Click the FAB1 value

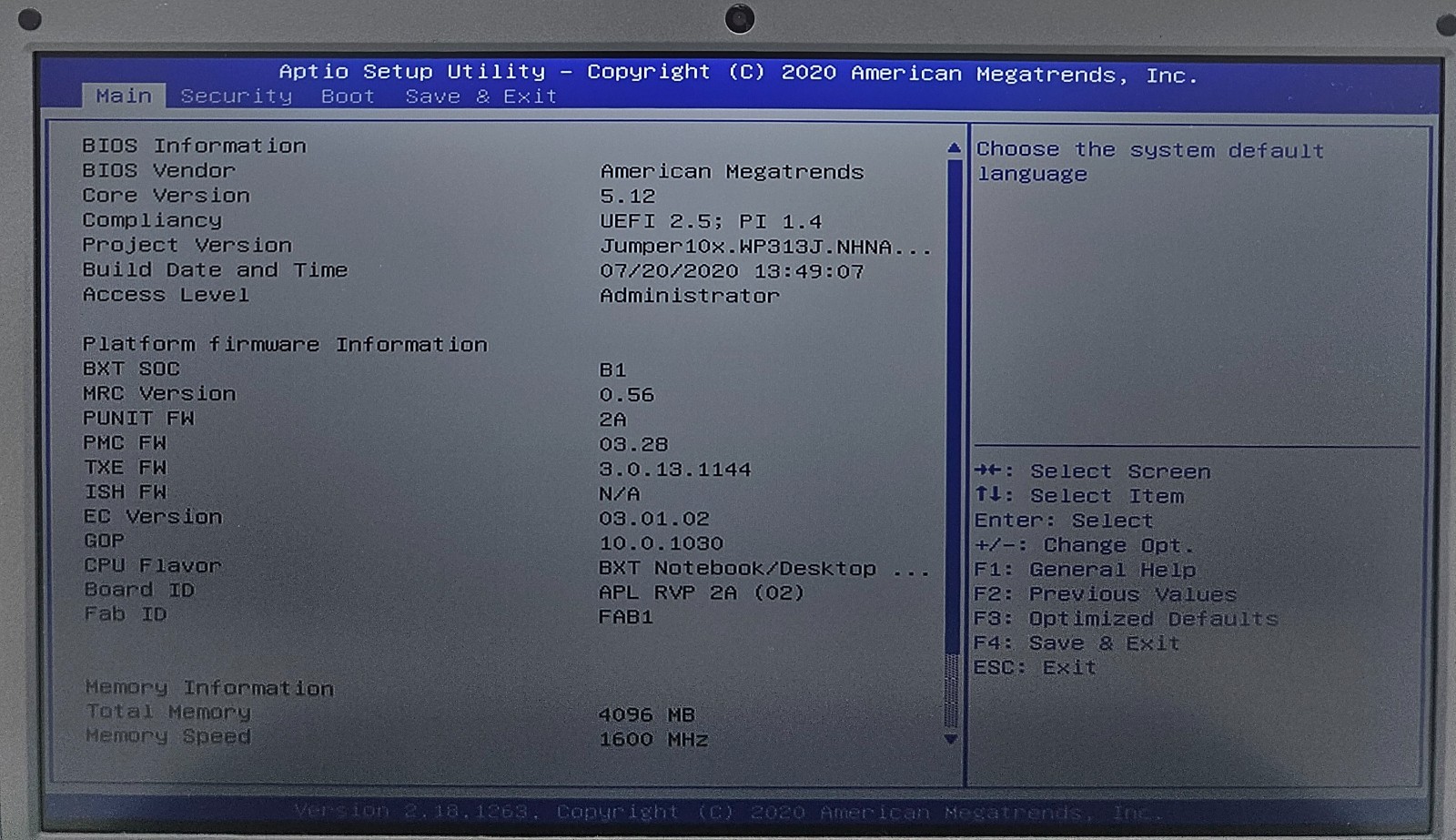(x=625, y=617)
